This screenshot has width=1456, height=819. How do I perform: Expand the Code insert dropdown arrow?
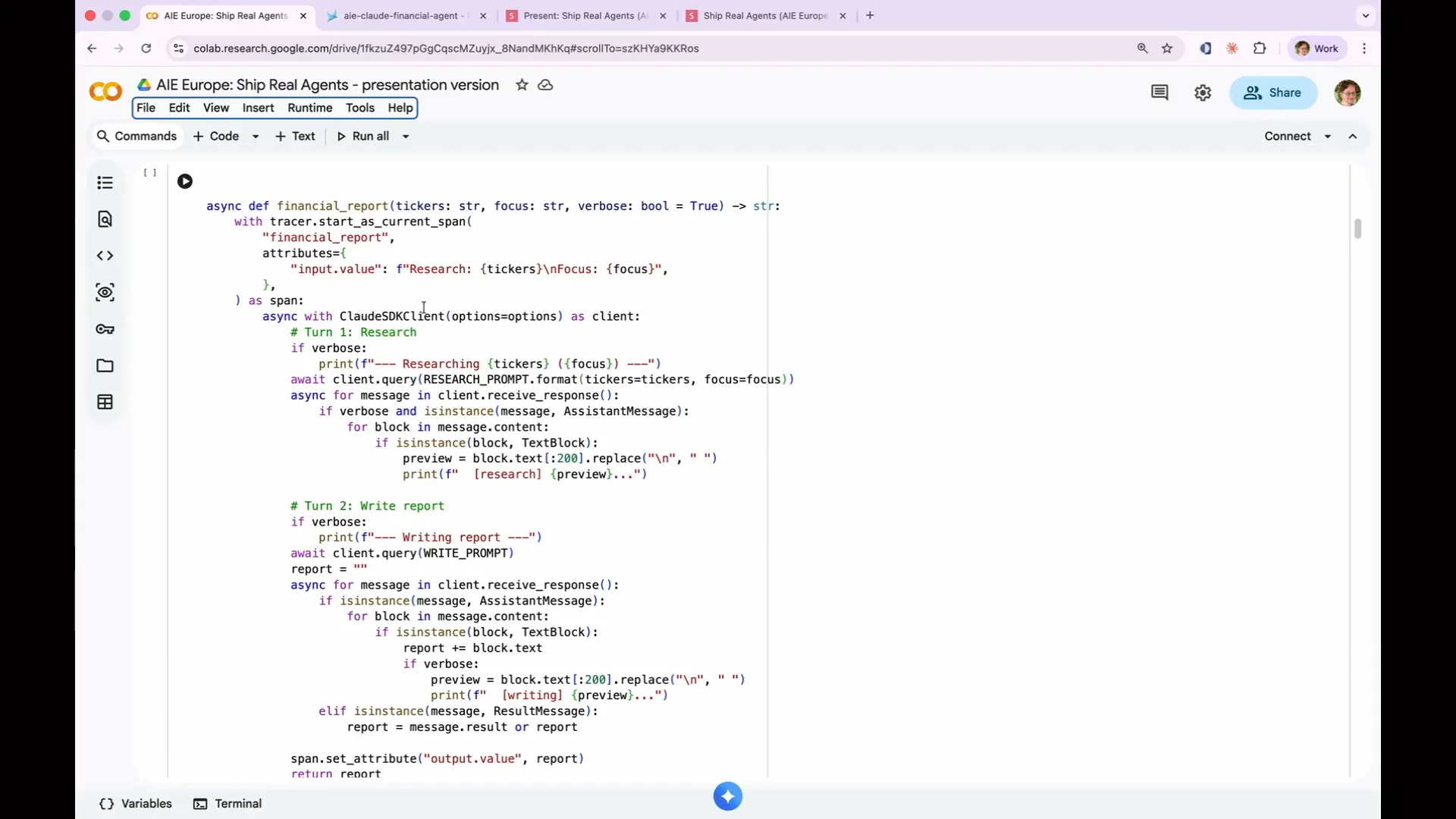256,136
